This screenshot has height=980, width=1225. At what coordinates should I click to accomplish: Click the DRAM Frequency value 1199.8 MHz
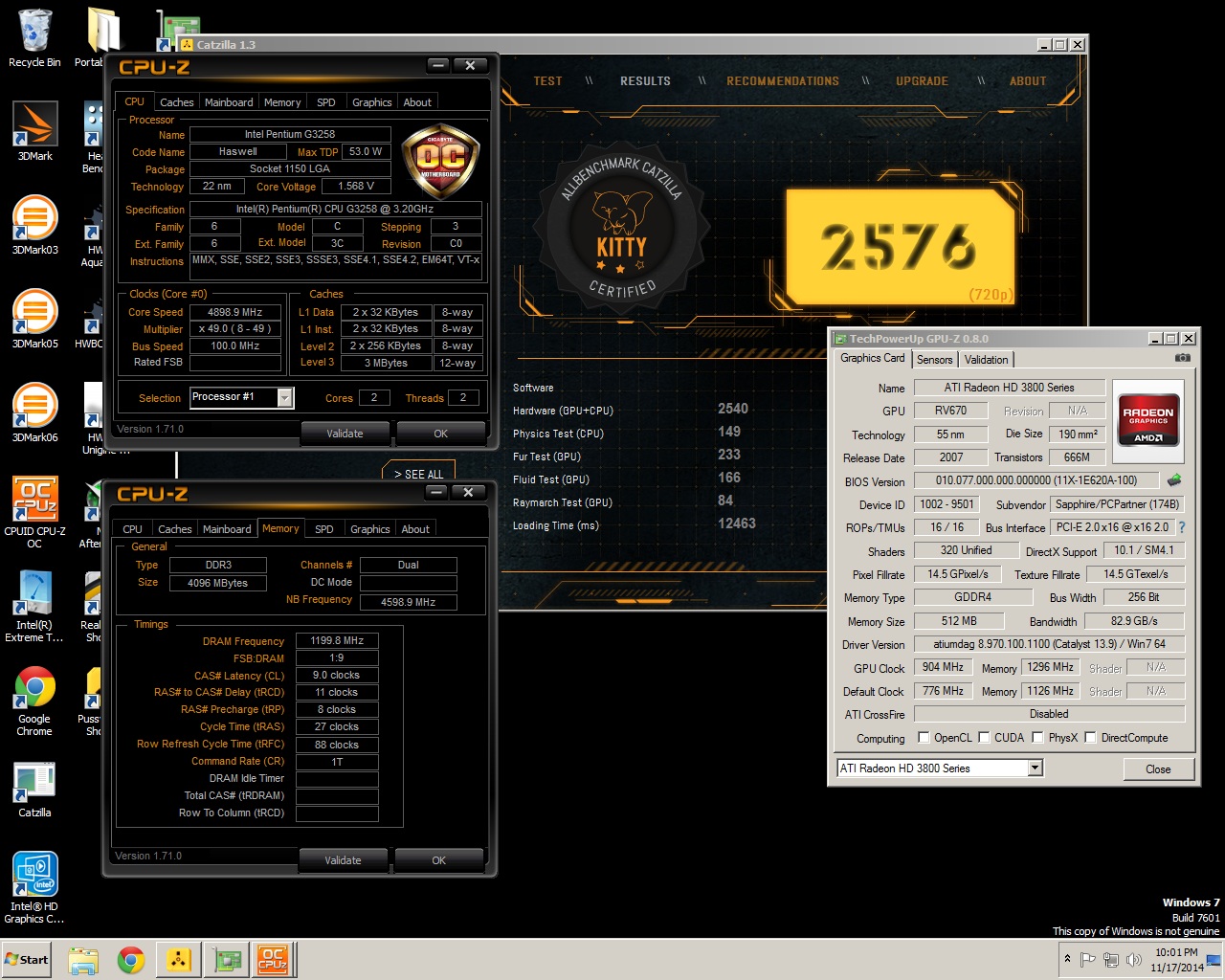(x=337, y=640)
